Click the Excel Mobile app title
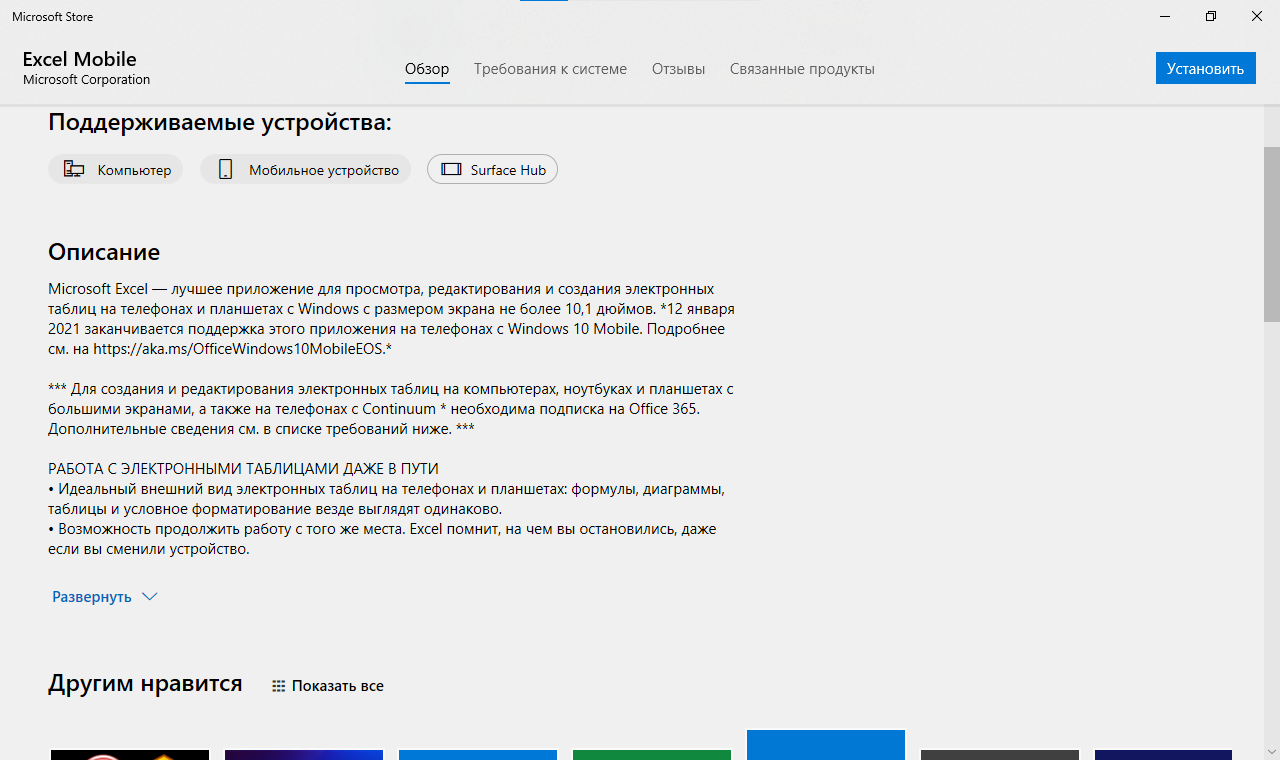Image resolution: width=1280 pixels, height=760 pixels. pos(79,59)
